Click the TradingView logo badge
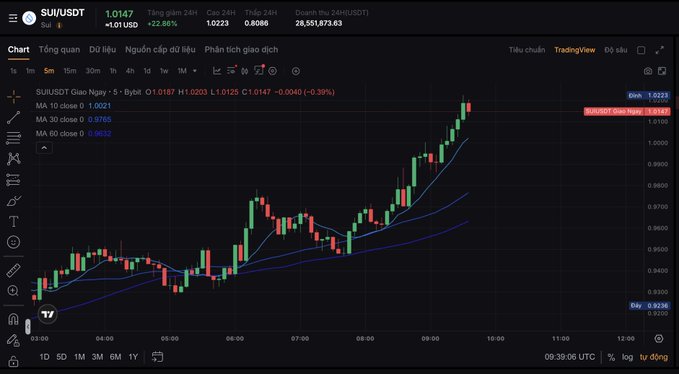The height and width of the screenshot is (374, 679). [48, 314]
